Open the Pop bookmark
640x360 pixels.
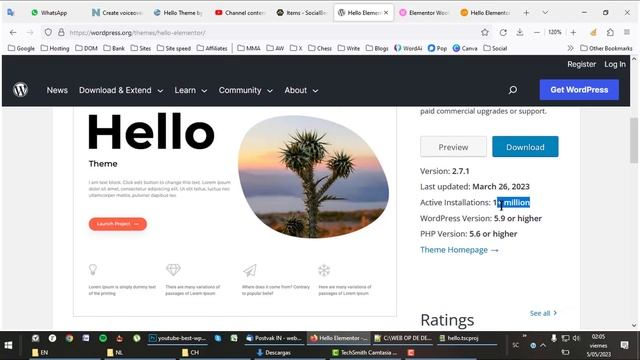pos(437,48)
